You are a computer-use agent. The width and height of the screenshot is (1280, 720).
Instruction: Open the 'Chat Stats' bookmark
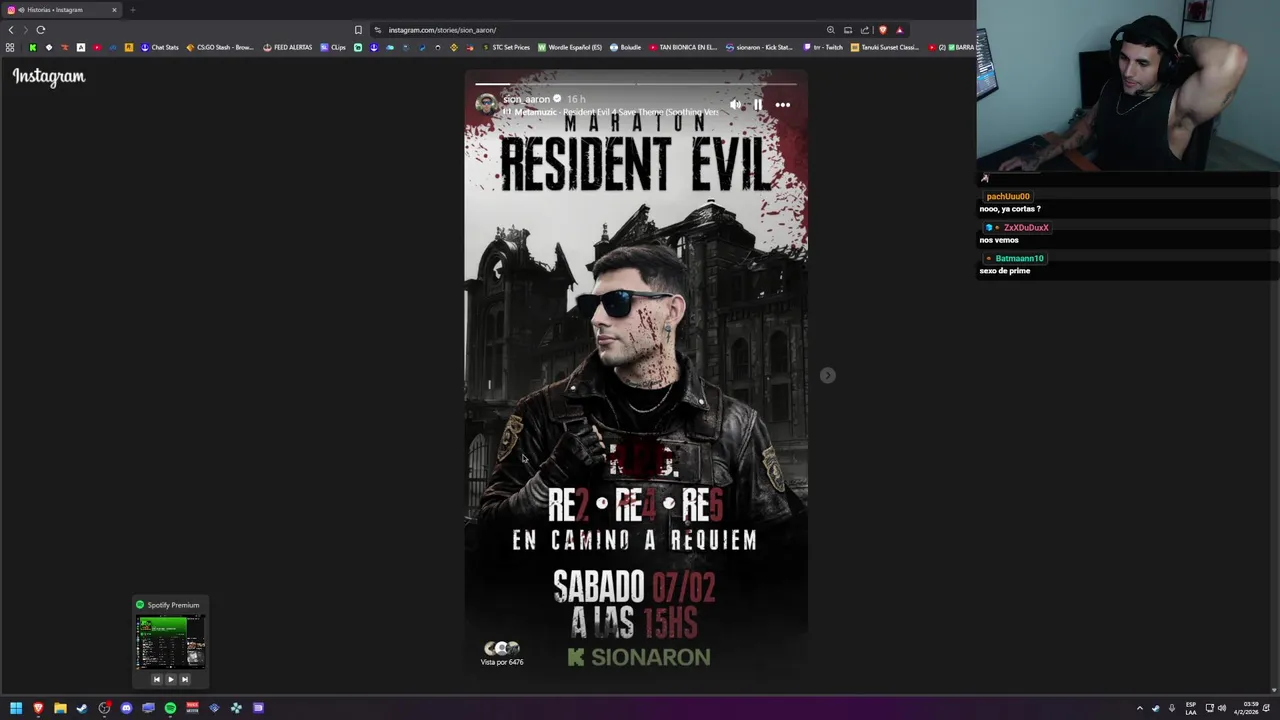pos(160,47)
